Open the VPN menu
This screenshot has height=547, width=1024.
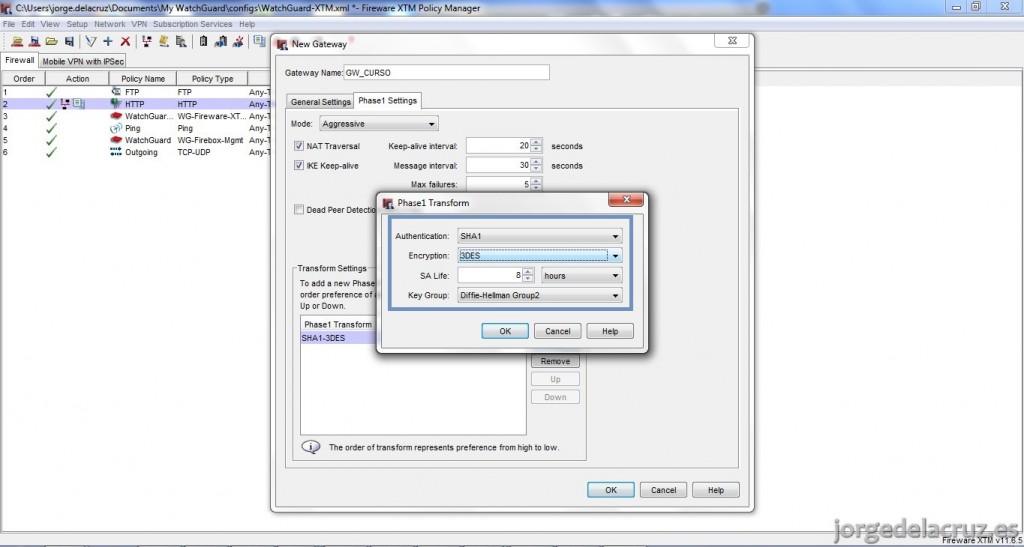pyautogui.click(x=139, y=24)
